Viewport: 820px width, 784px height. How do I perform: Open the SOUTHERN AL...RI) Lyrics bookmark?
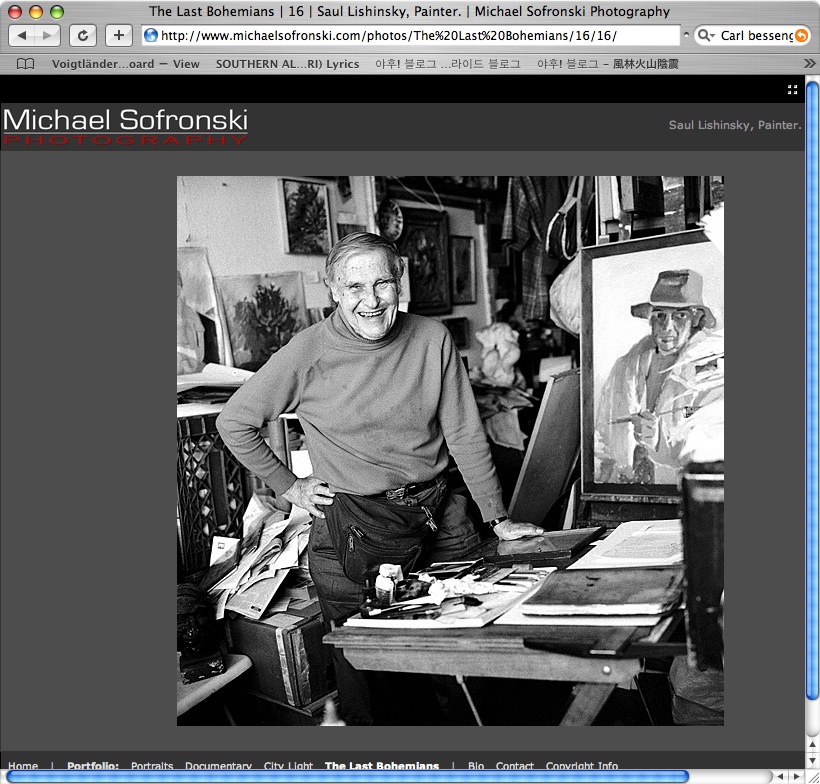point(287,63)
